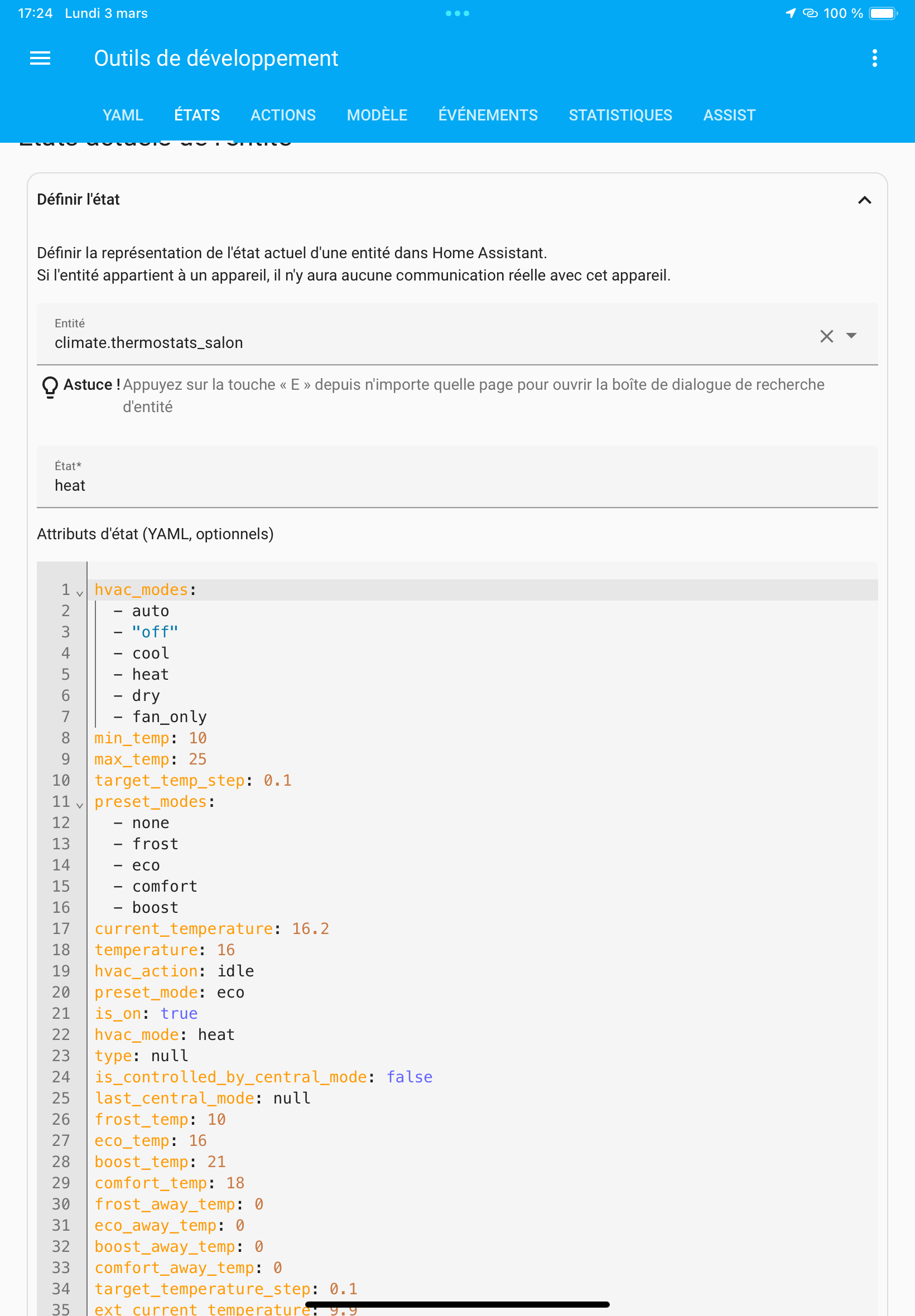The image size is (915, 1316).
Task: Open the three-dot overflow menu
Action: [x=874, y=58]
